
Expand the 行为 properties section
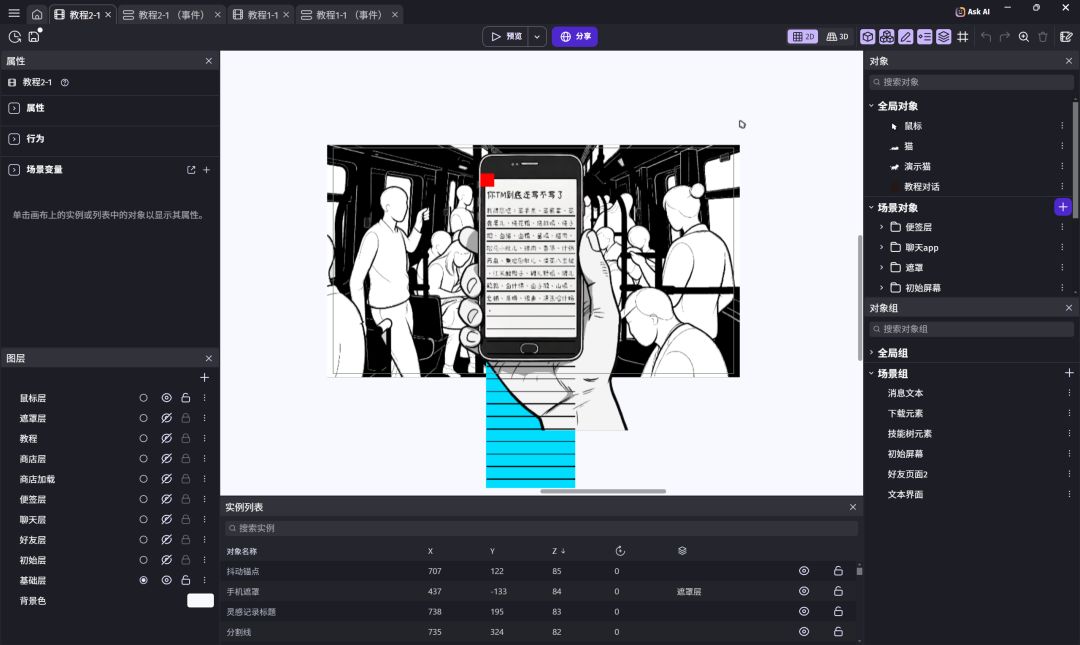[14, 139]
